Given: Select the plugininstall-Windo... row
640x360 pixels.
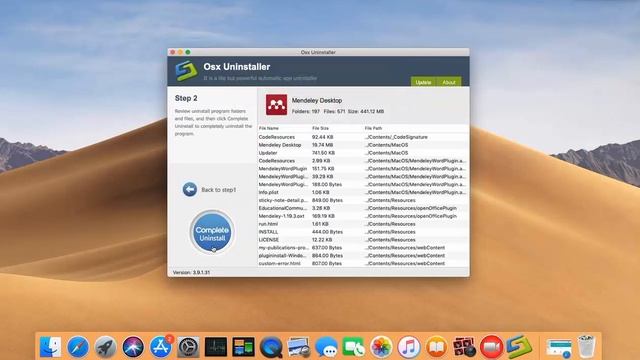Looking at the screenshot, I should click(x=363, y=256).
